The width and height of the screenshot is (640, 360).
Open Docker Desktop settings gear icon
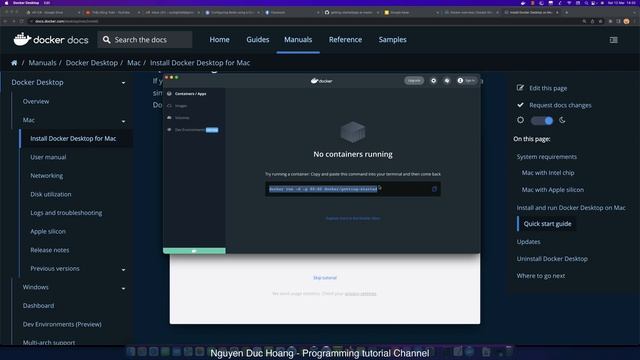[x=433, y=81]
